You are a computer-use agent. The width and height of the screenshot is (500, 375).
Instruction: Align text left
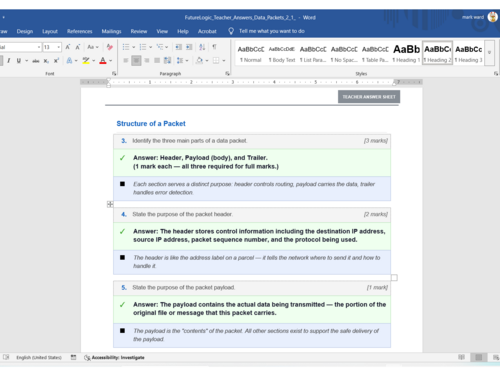(126, 61)
